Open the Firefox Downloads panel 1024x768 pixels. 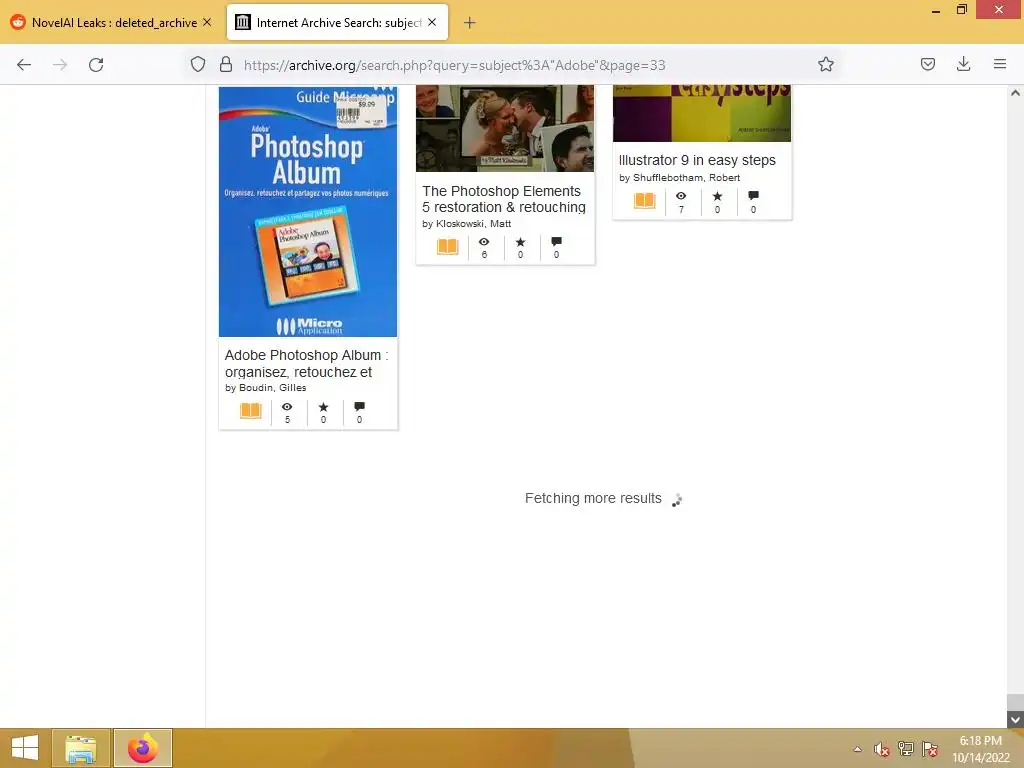coord(963,65)
